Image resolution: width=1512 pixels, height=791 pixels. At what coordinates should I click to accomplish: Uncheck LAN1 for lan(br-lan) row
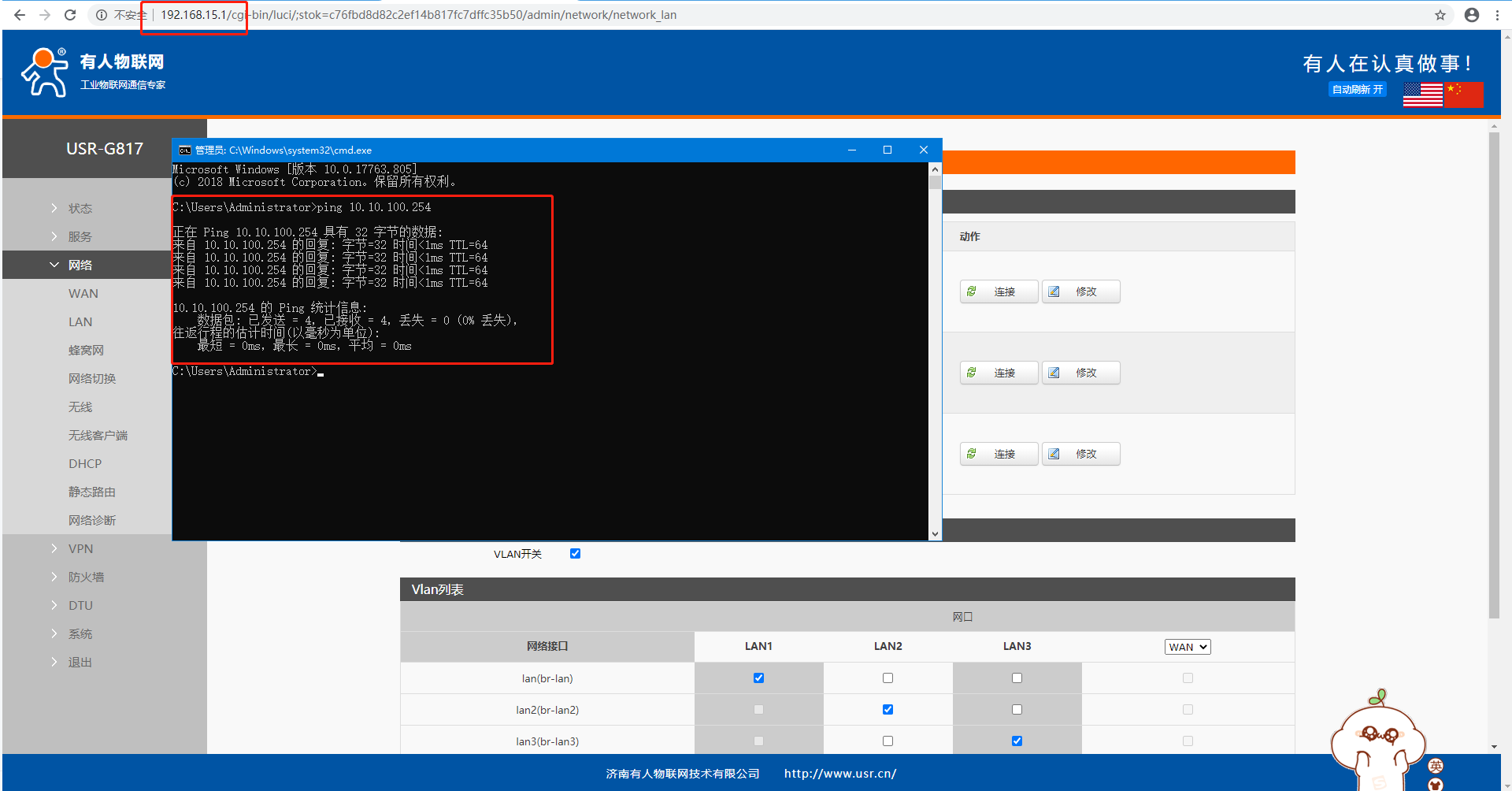758,678
